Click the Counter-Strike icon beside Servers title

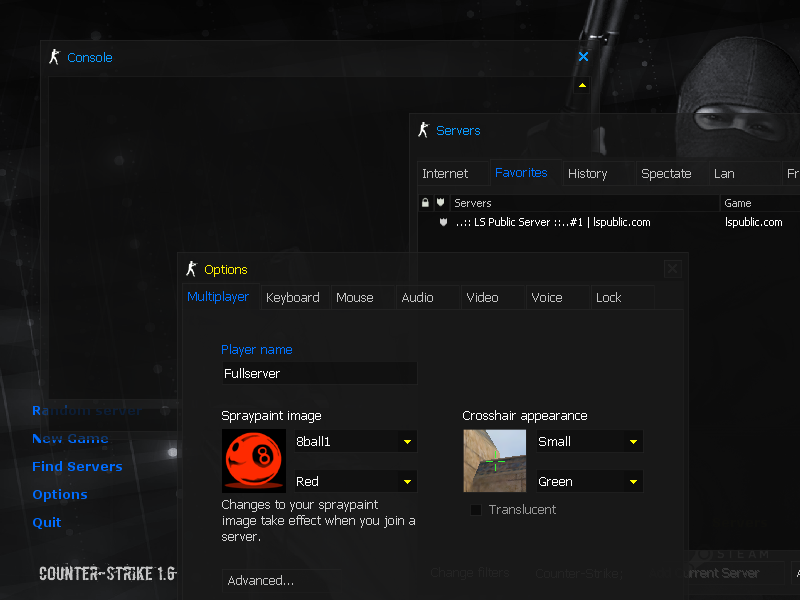tap(423, 130)
